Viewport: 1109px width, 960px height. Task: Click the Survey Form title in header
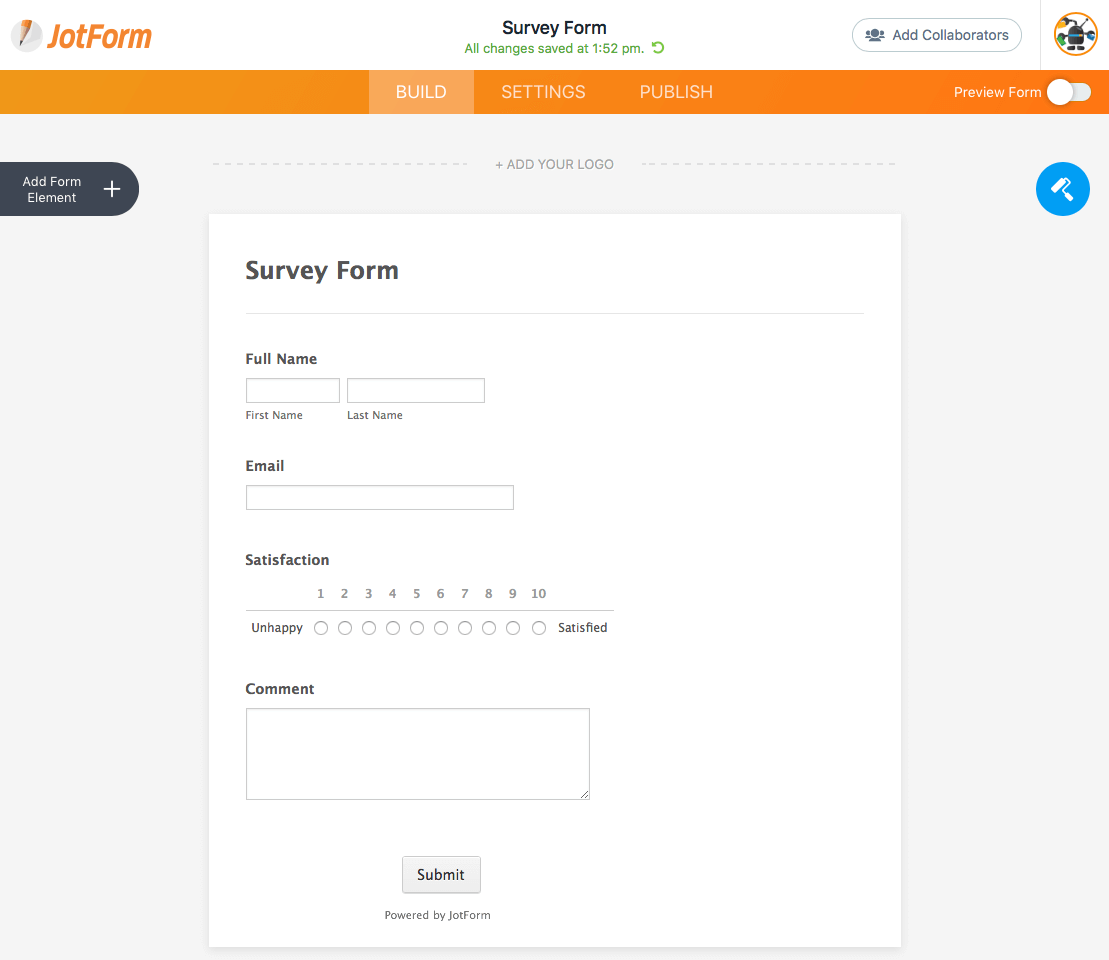pyautogui.click(x=554, y=28)
